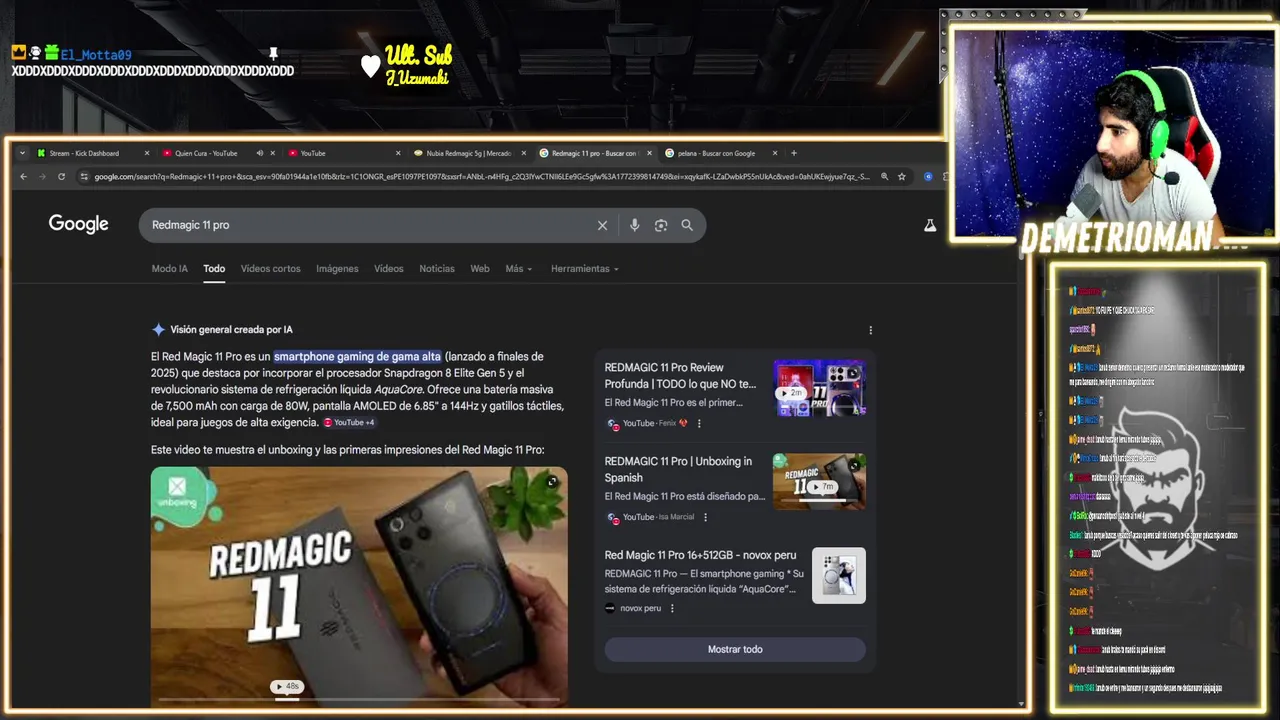Open Vídeos results
The width and height of the screenshot is (1280, 720).
[x=389, y=269]
